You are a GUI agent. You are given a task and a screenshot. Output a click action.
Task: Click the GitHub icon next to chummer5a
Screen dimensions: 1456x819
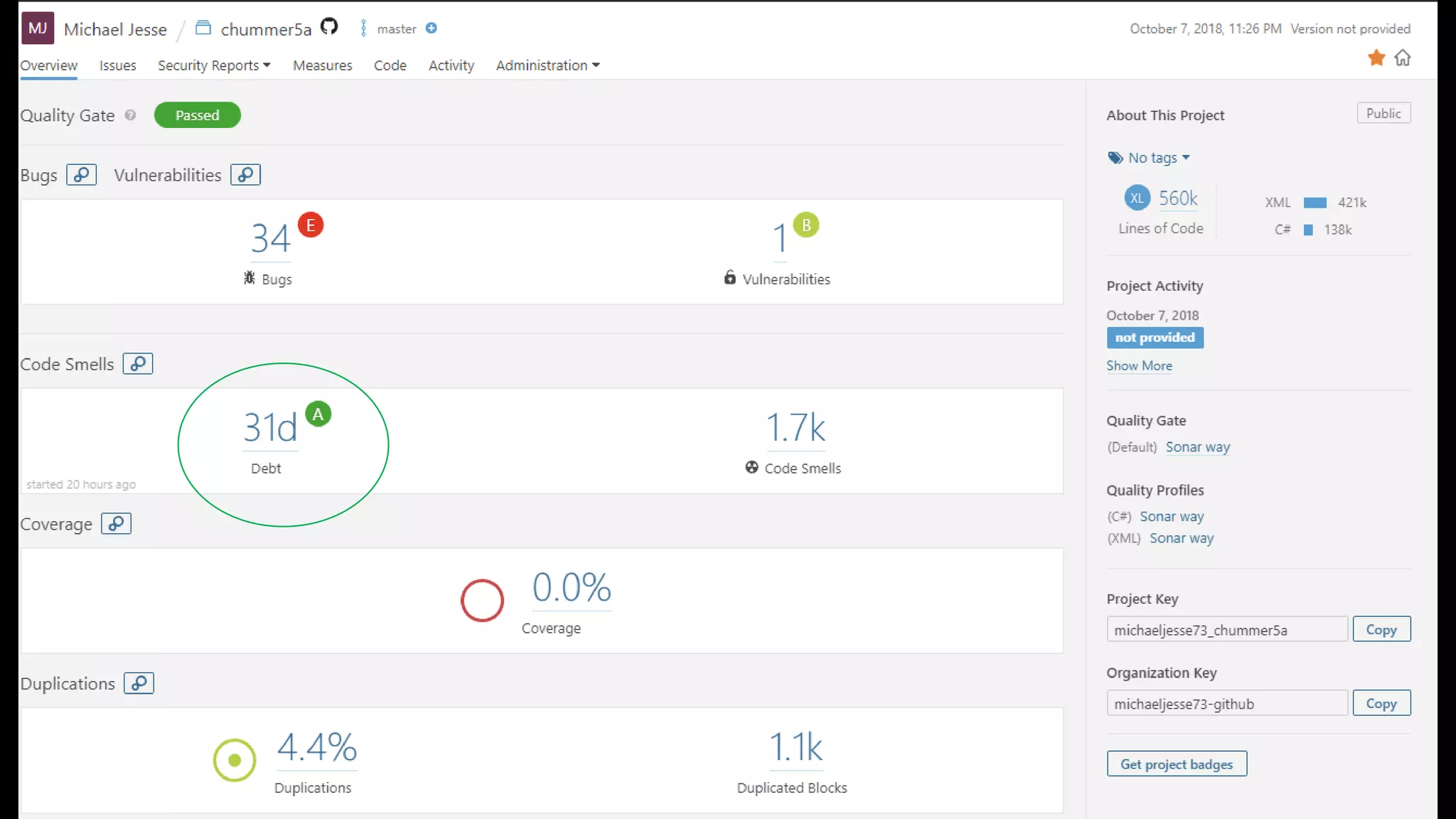tap(328, 27)
